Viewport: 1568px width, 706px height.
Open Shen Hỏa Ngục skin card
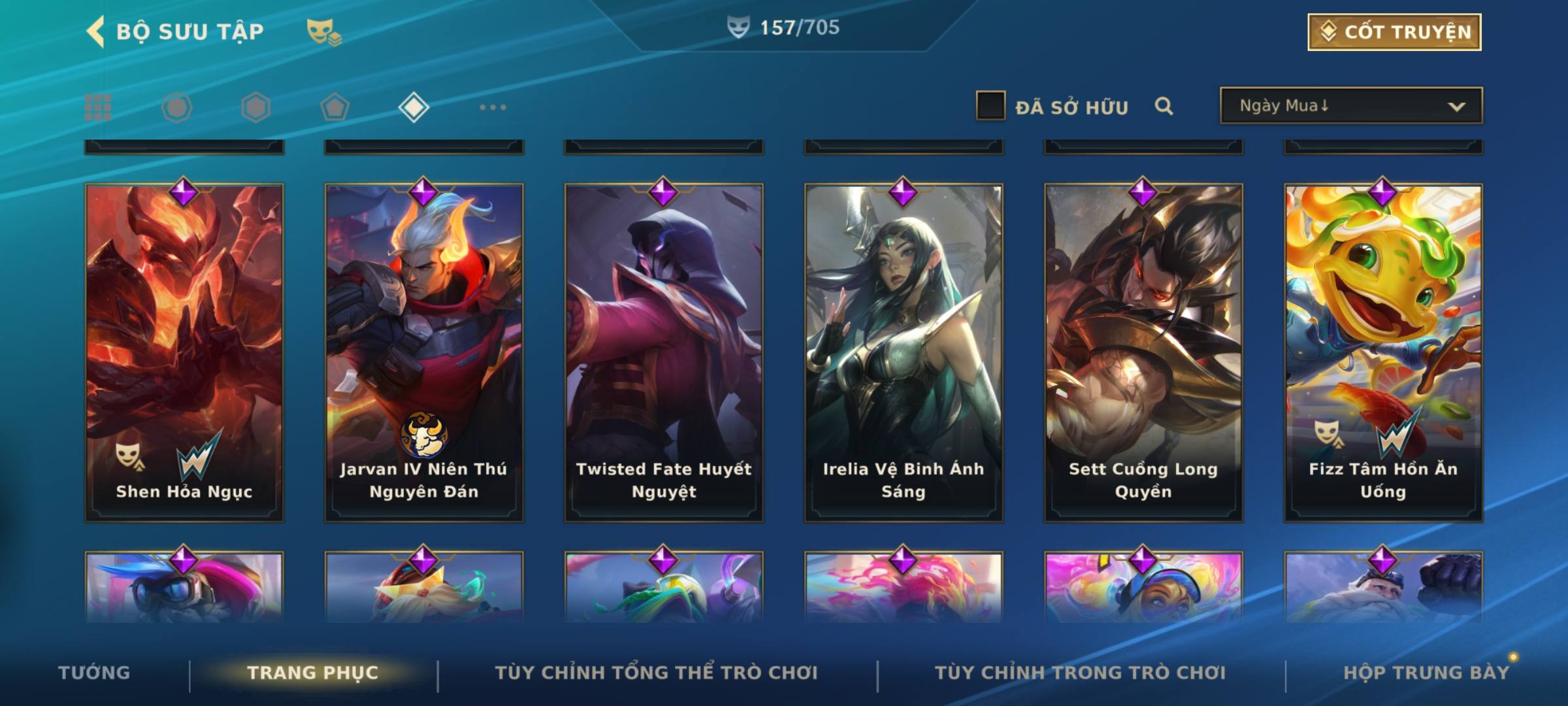coord(184,352)
